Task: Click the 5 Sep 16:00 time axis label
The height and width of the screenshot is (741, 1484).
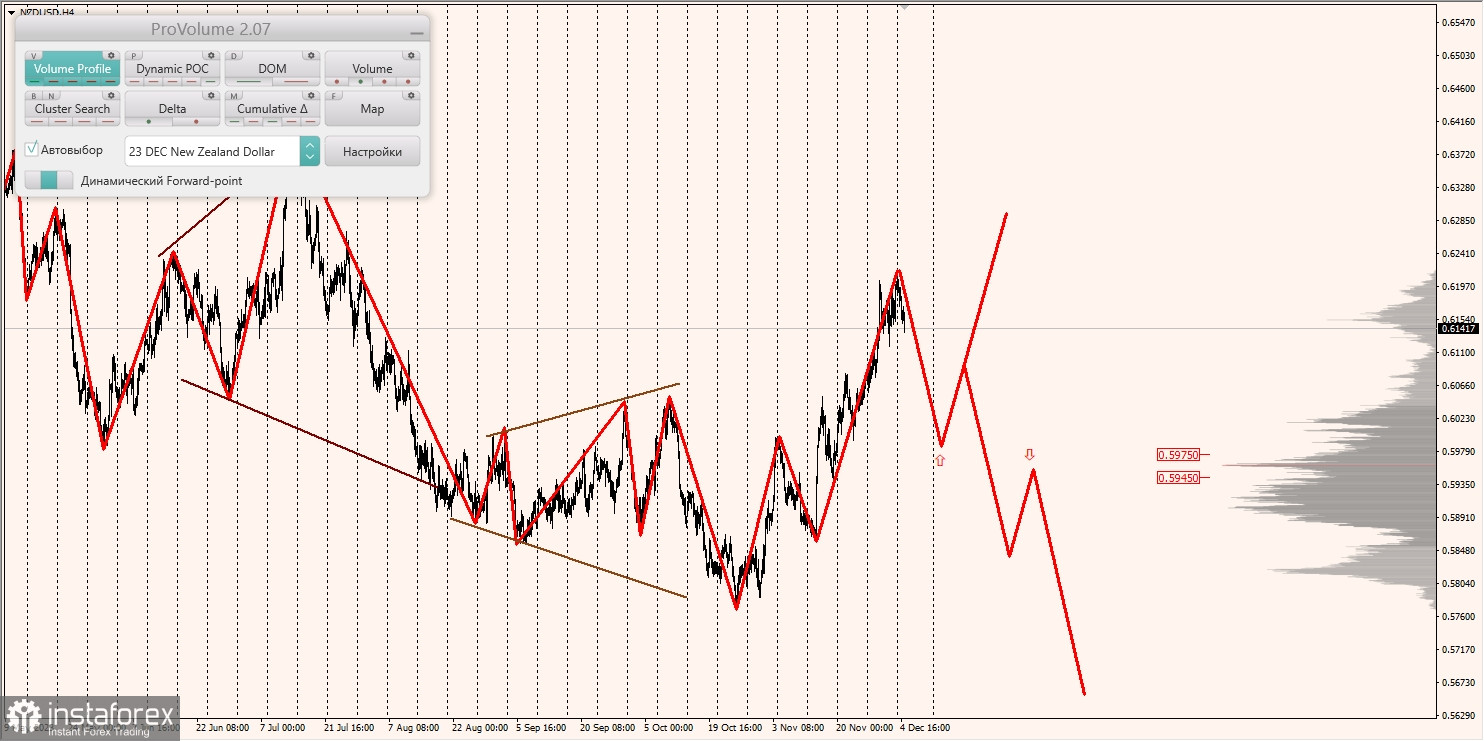Action: coord(541,728)
